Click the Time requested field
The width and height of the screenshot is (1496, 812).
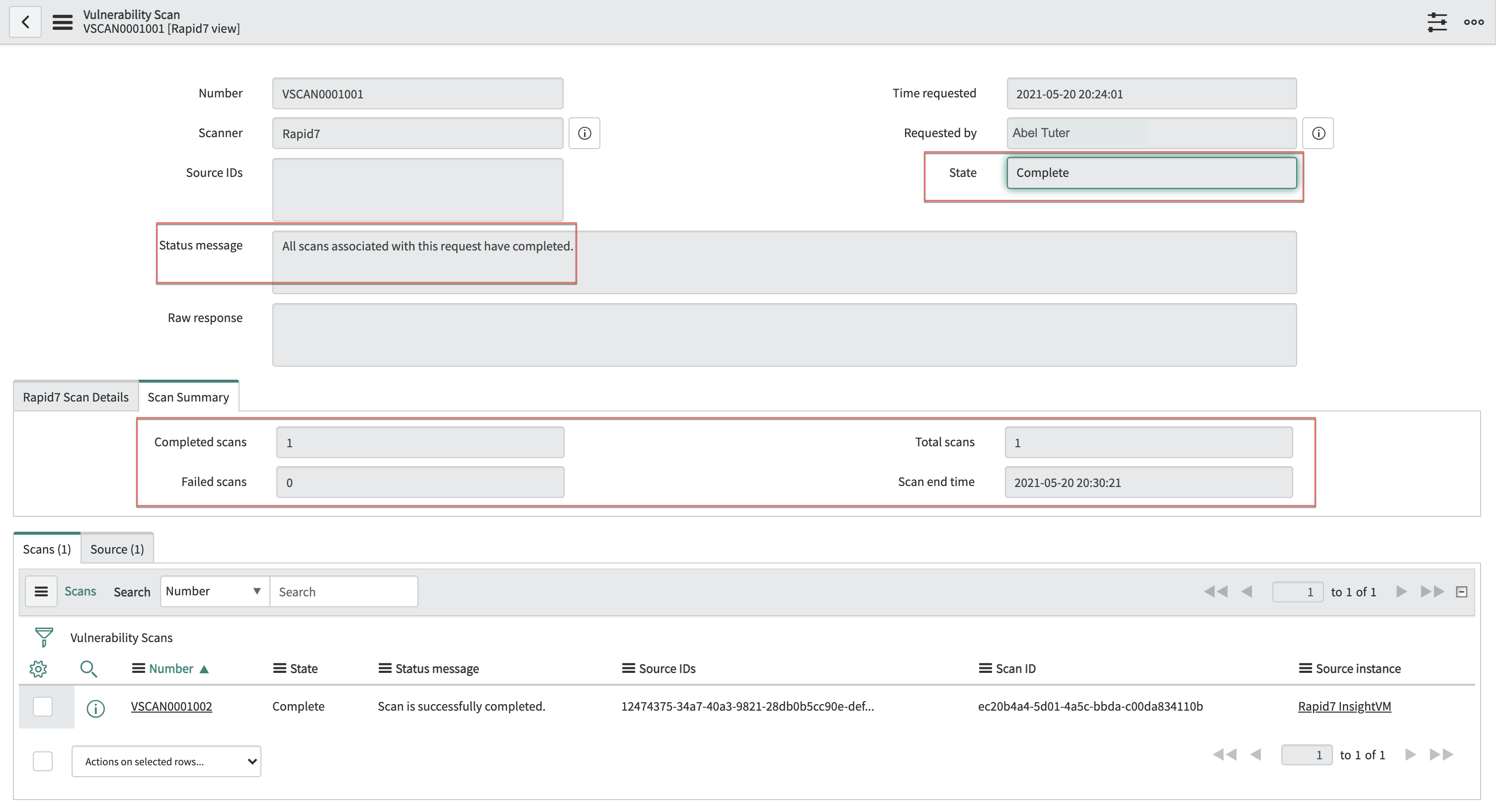pos(1152,93)
